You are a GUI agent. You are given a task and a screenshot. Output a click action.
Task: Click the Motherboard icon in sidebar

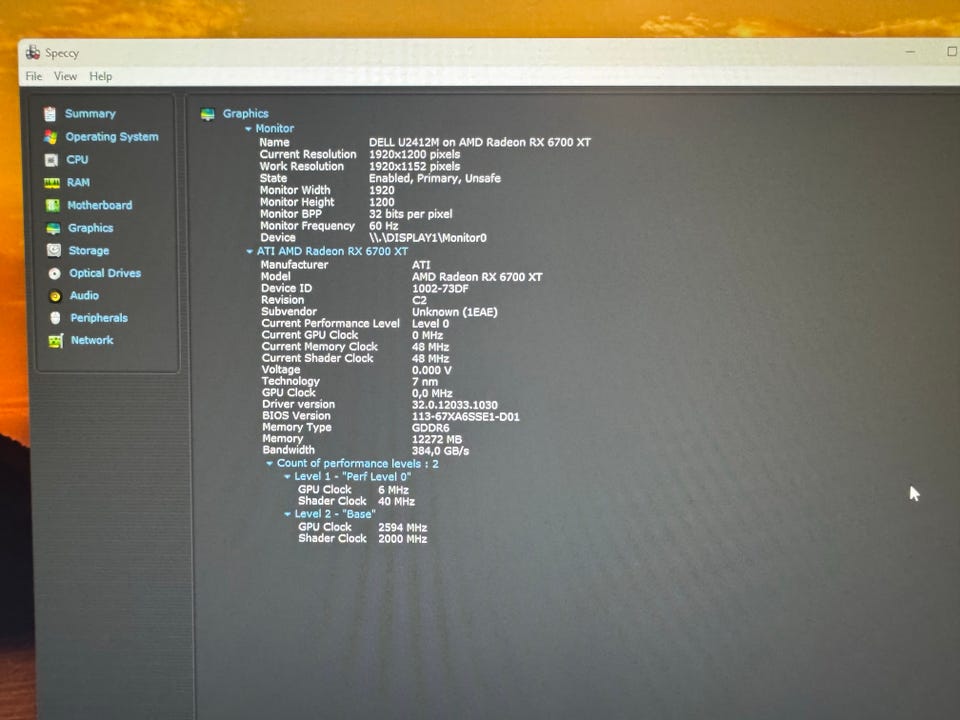pyautogui.click(x=53, y=206)
